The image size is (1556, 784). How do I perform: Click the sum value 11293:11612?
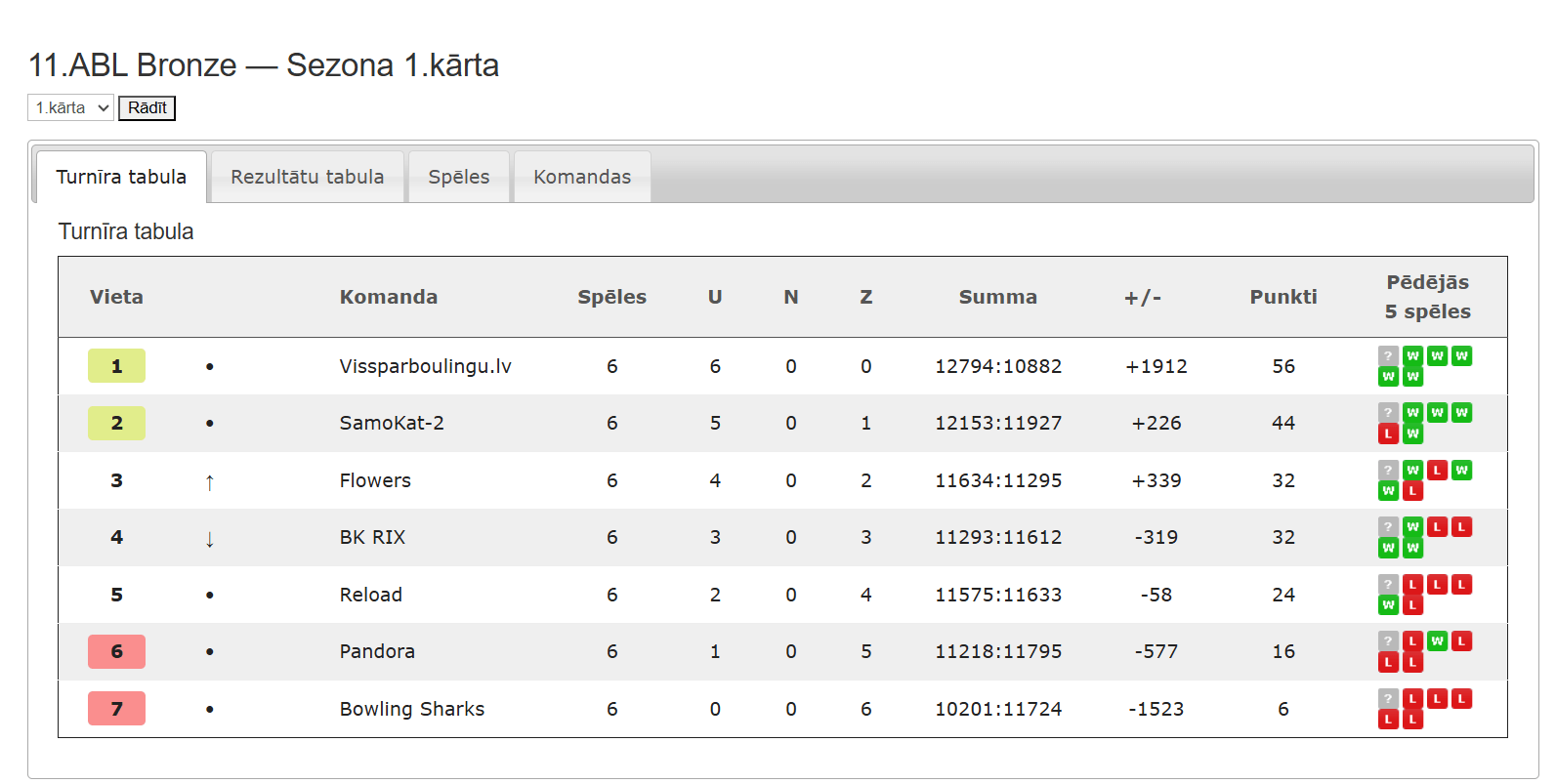tap(998, 537)
